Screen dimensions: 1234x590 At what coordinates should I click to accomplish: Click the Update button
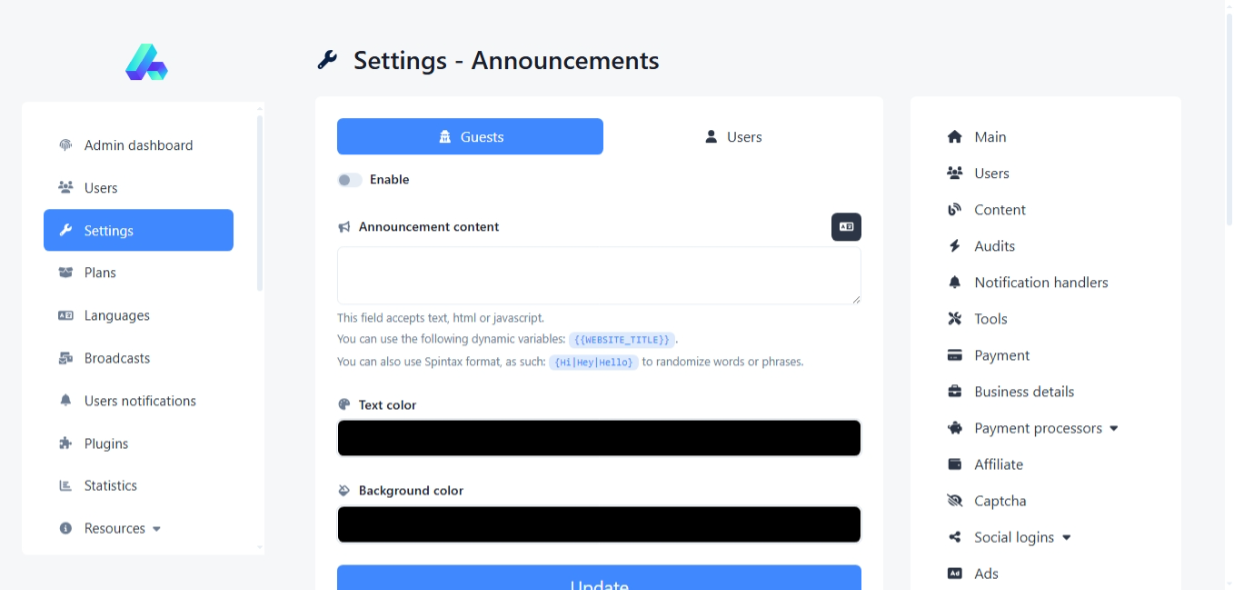[599, 580]
